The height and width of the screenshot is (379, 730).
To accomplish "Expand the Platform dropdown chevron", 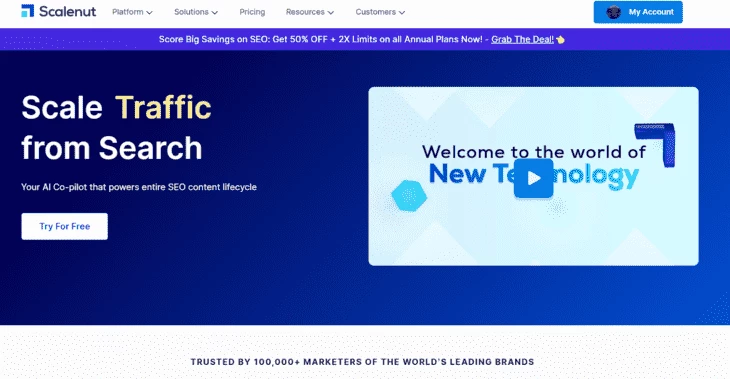I will click(x=149, y=13).
